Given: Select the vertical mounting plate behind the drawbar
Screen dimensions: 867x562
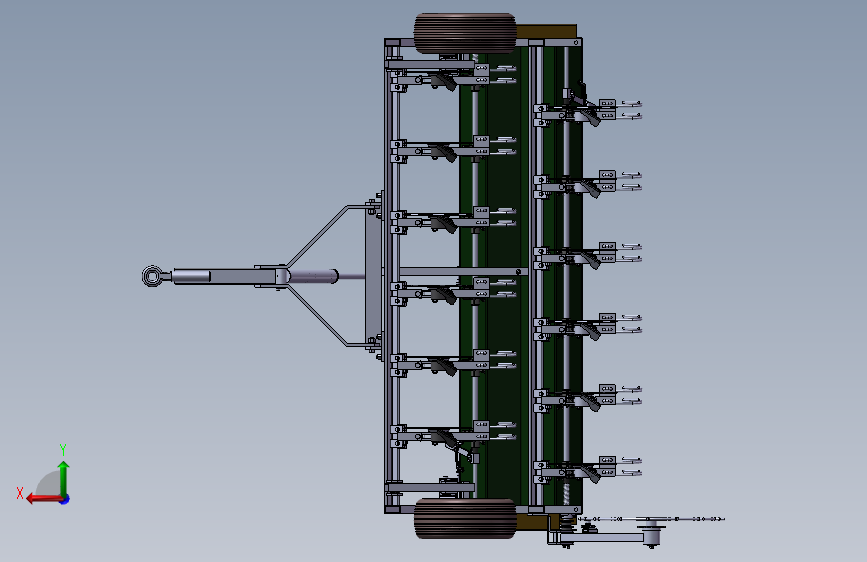Looking at the screenshot, I should 373,276.
